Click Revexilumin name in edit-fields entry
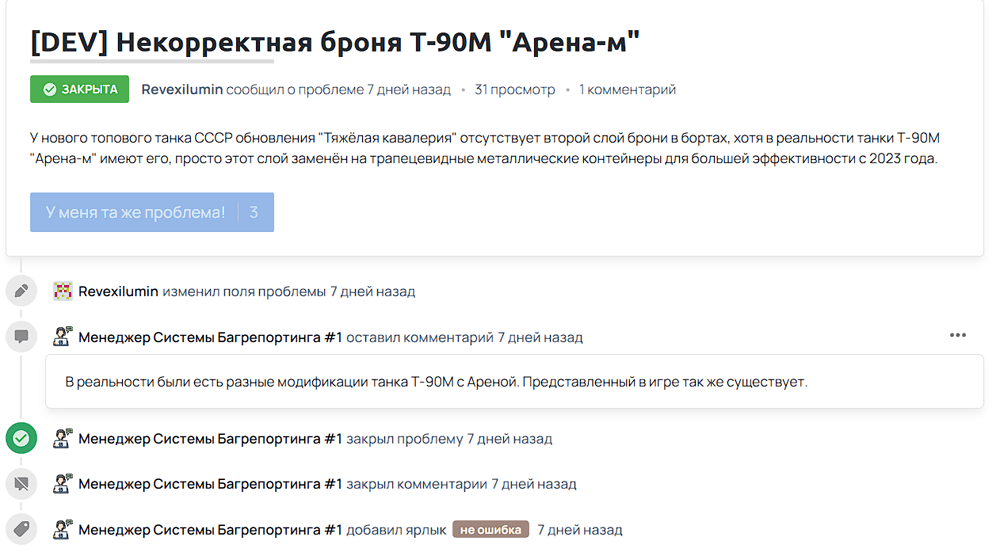This screenshot has width=1000, height=556. (x=118, y=291)
